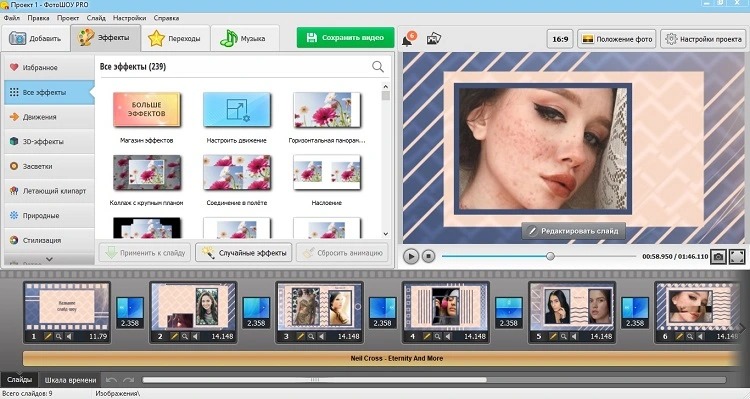
Task: Switch to the Музыка tab
Action: (x=244, y=38)
